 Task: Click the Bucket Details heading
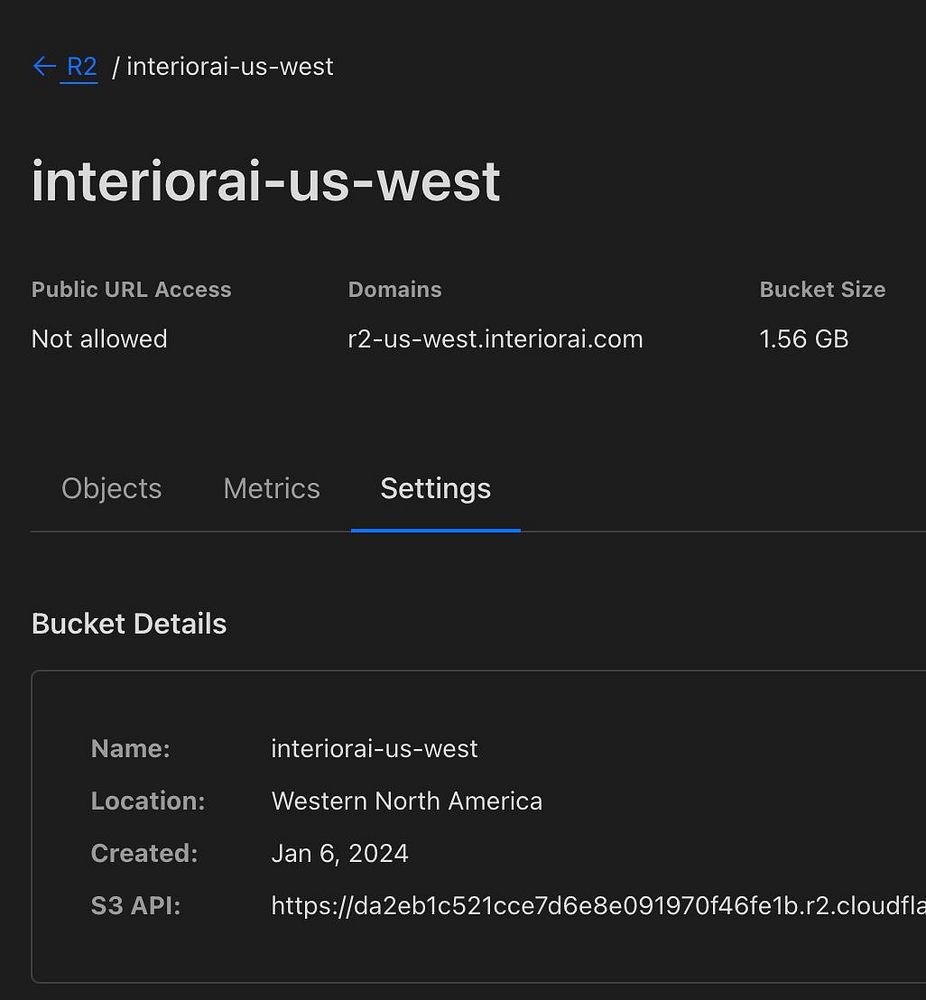point(129,624)
